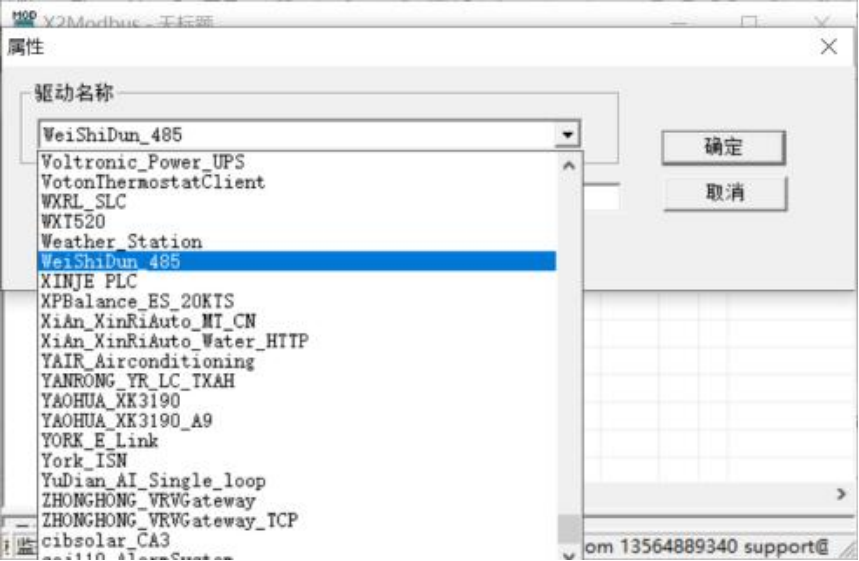Select highlighted WeiShiDun_485 list entry
Screen dimensions: 859x561
(x=297, y=261)
